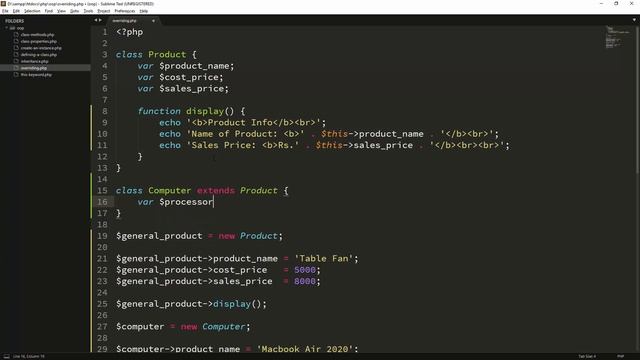640x360 pixels.
Task: Click the 'Macbook Air 2020' string
Action: click(305, 349)
